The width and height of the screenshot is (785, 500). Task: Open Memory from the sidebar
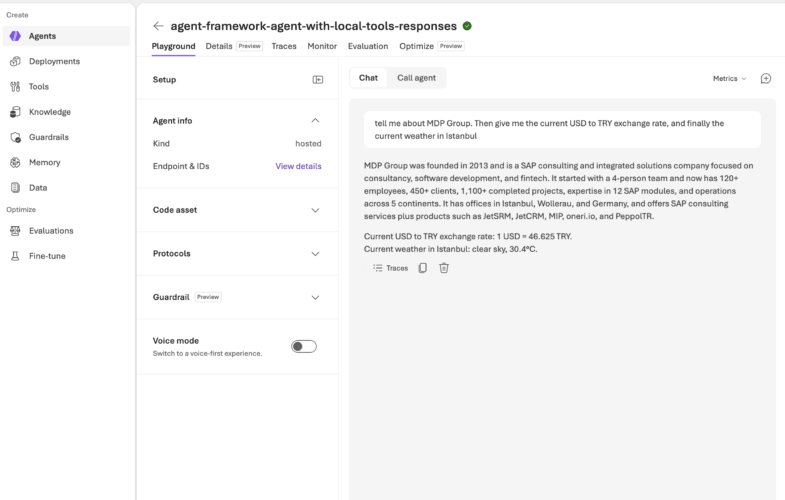tap(45, 162)
